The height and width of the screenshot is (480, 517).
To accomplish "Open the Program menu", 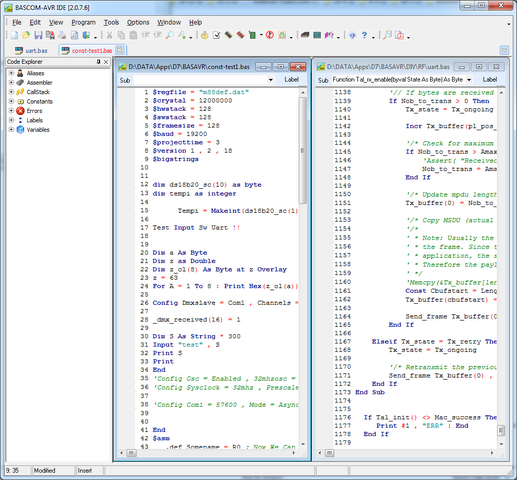I will pyautogui.click(x=83, y=22).
